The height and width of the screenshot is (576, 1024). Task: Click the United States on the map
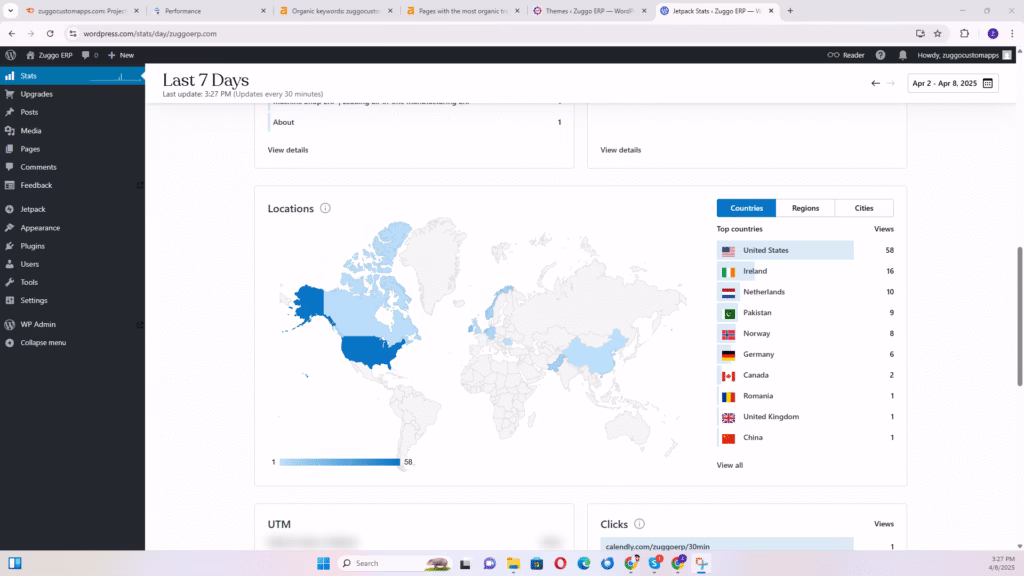point(370,351)
